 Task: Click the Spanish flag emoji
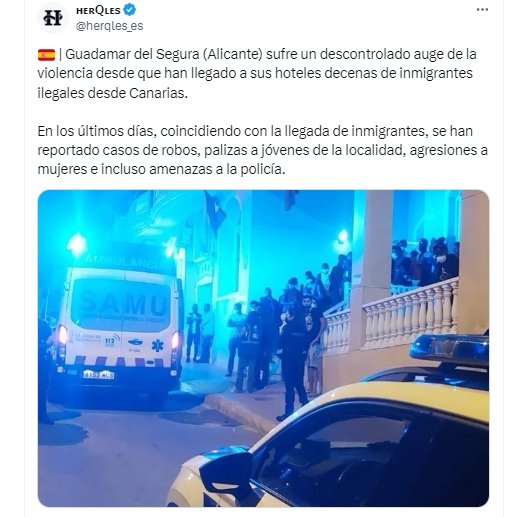[46, 55]
